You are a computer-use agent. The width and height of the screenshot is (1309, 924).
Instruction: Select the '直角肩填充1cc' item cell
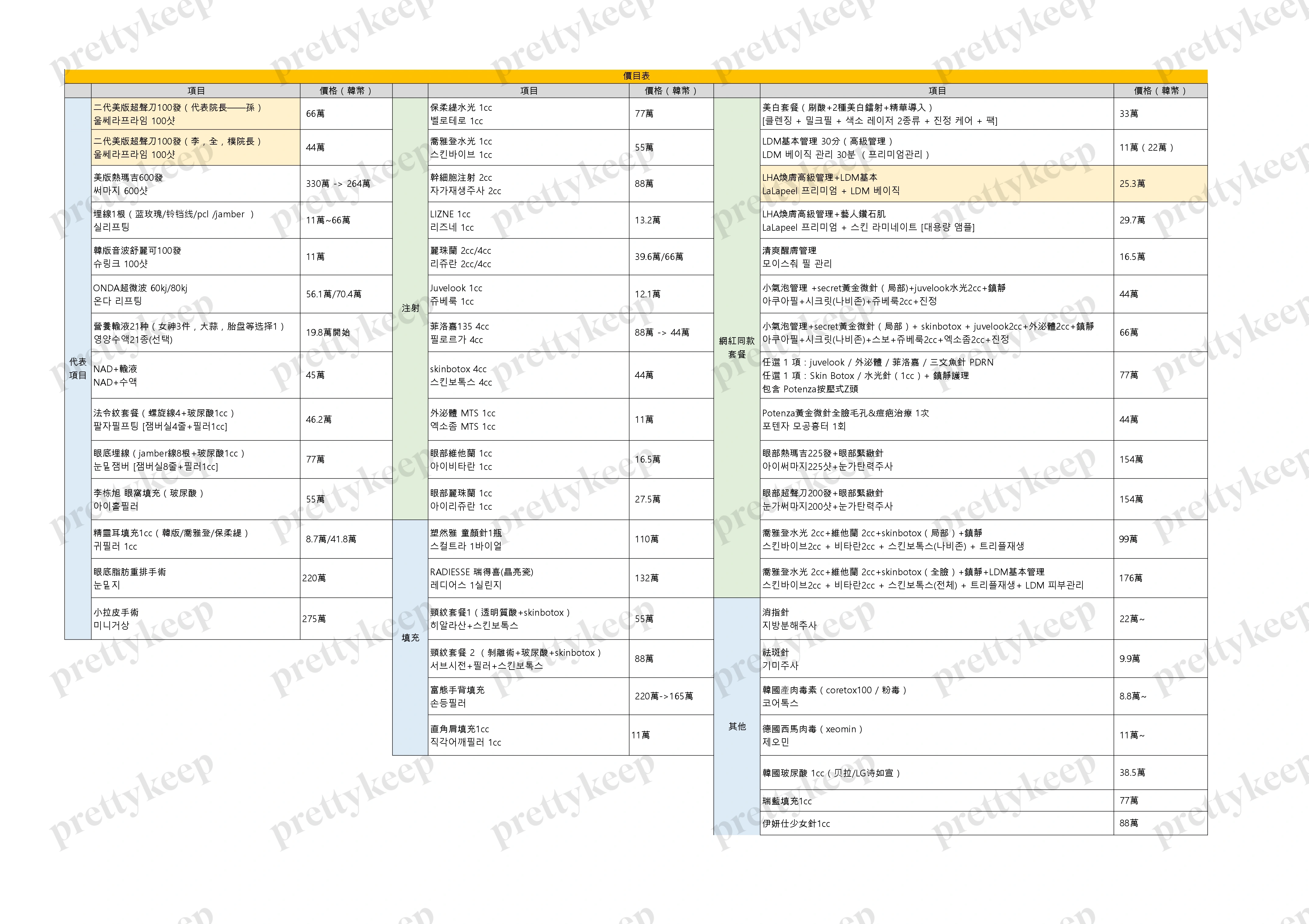click(529, 735)
